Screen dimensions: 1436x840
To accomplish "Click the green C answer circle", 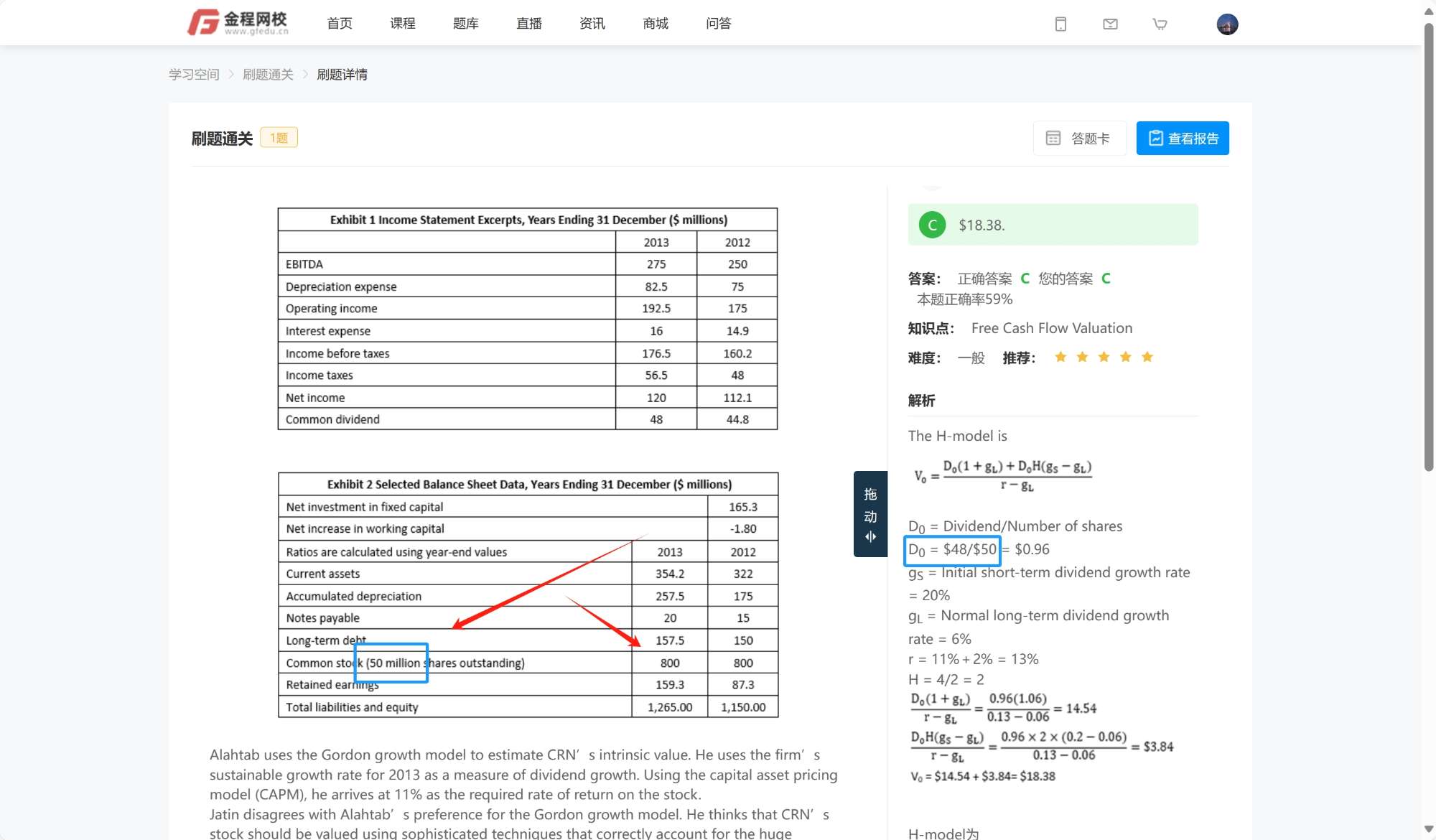I will click(x=932, y=225).
